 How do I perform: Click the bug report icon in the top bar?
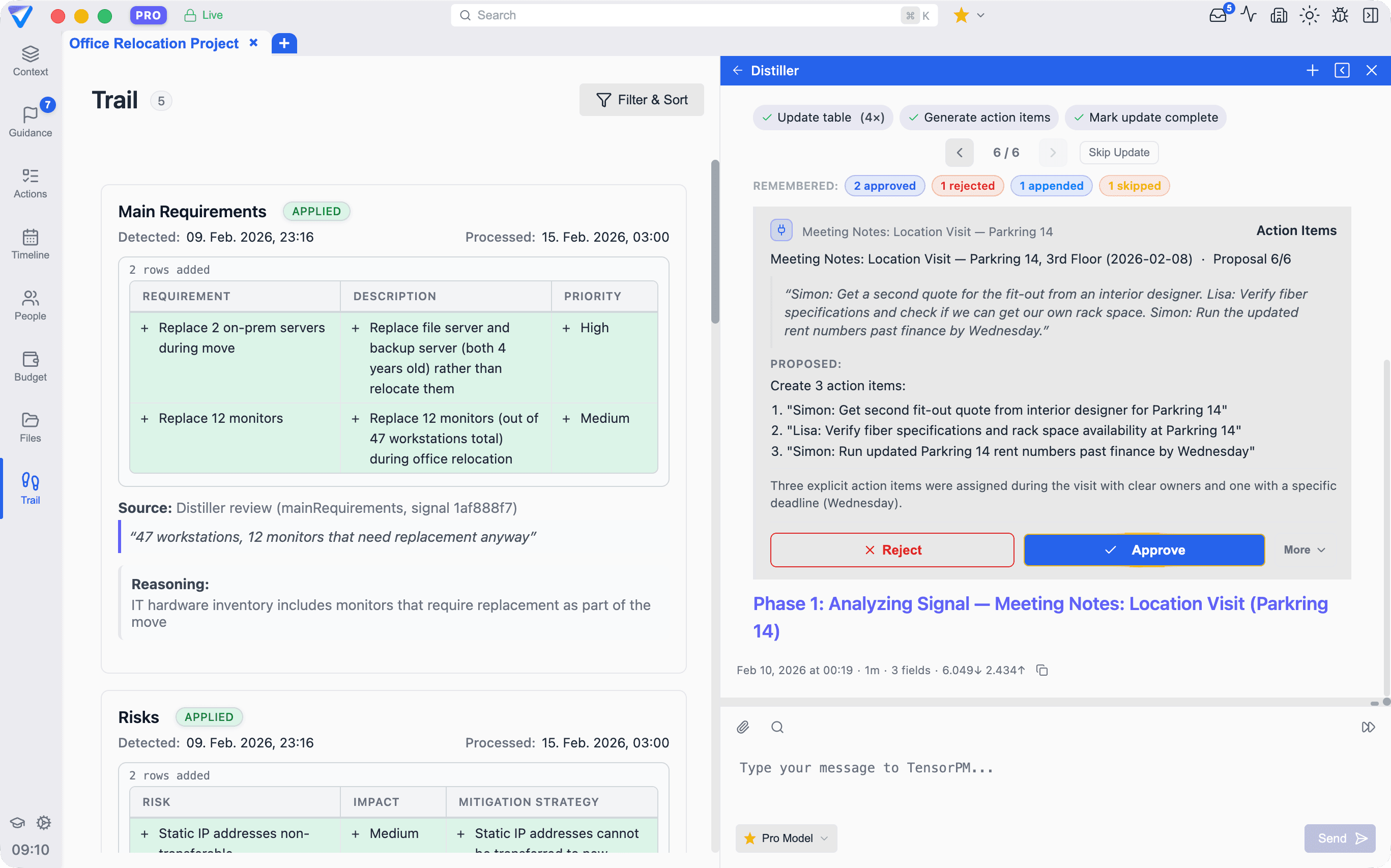[x=1339, y=15]
